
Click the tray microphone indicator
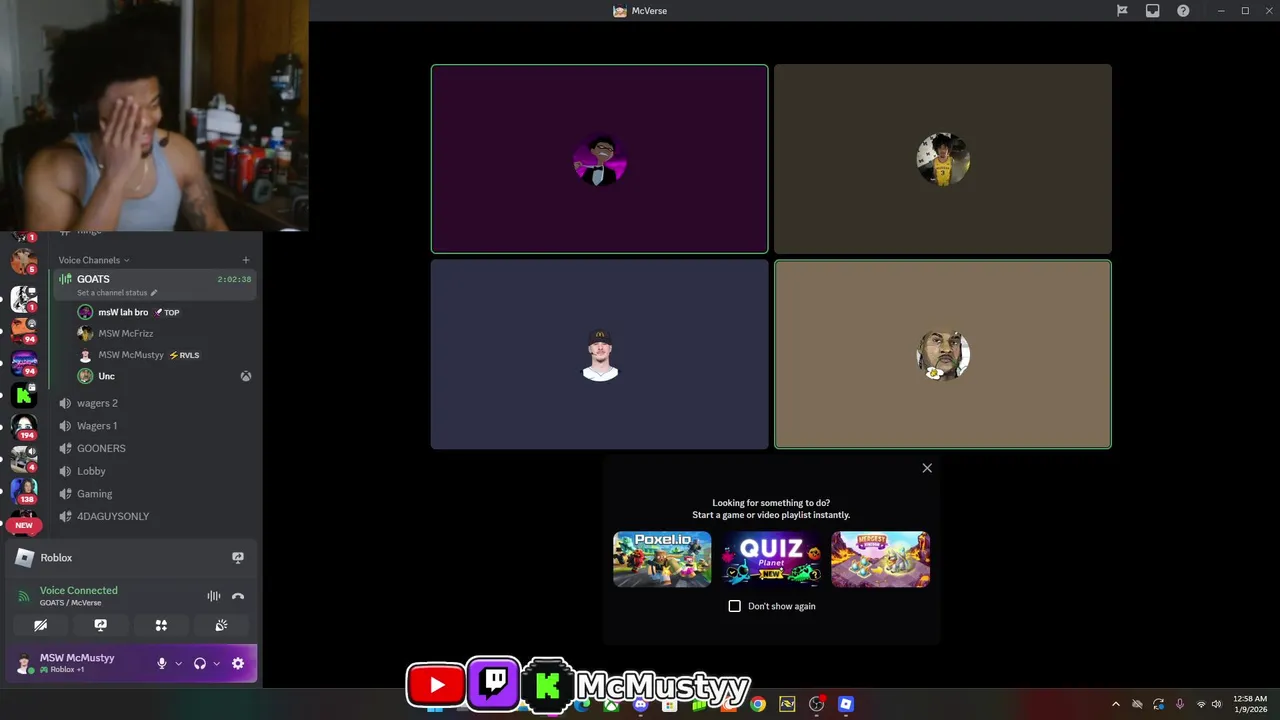[1180, 704]
